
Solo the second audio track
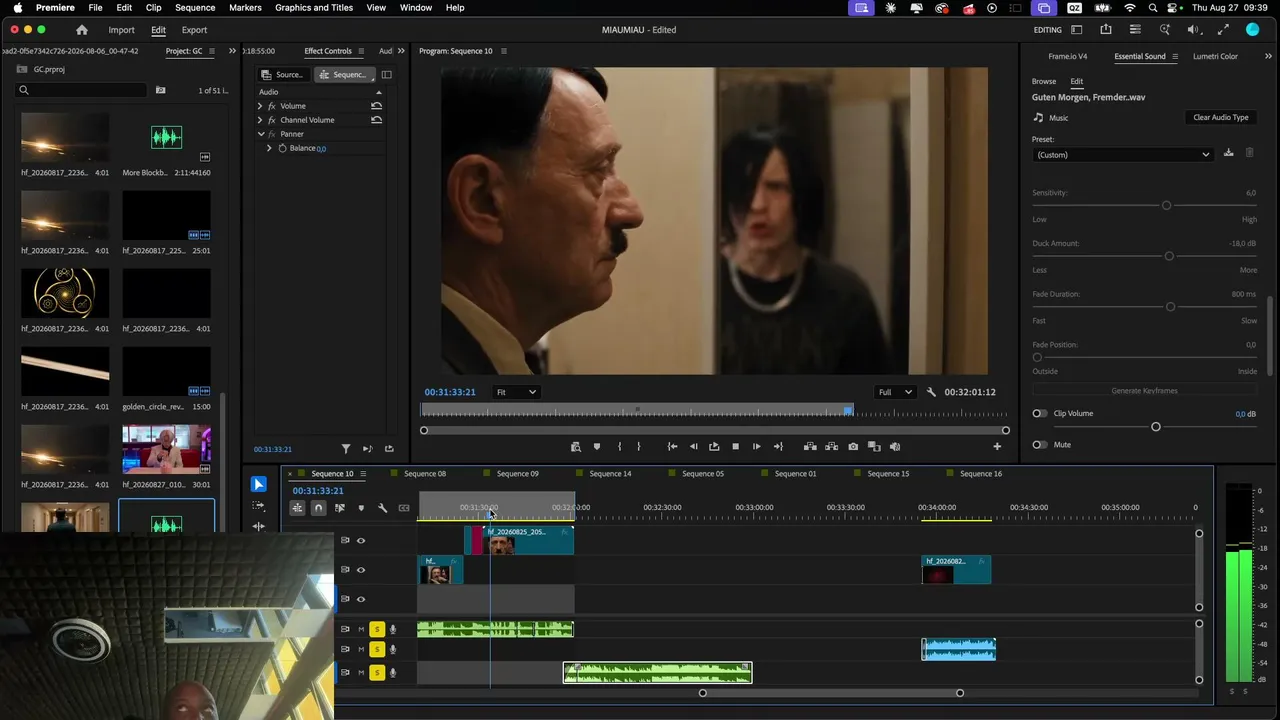pos(377,650)
